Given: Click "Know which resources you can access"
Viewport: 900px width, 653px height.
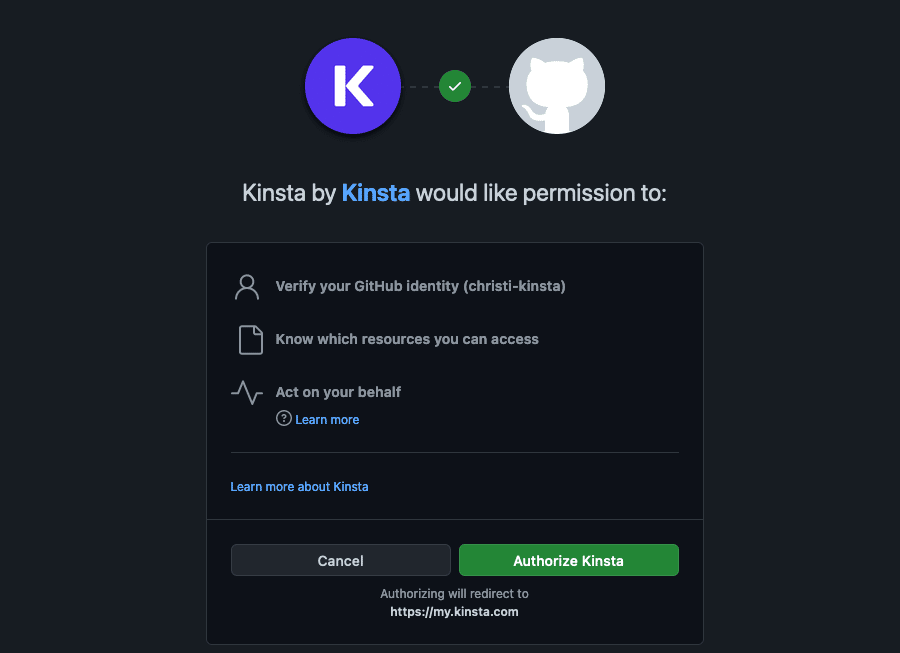Looking at the screenshot, I should (x=407, y=339).
